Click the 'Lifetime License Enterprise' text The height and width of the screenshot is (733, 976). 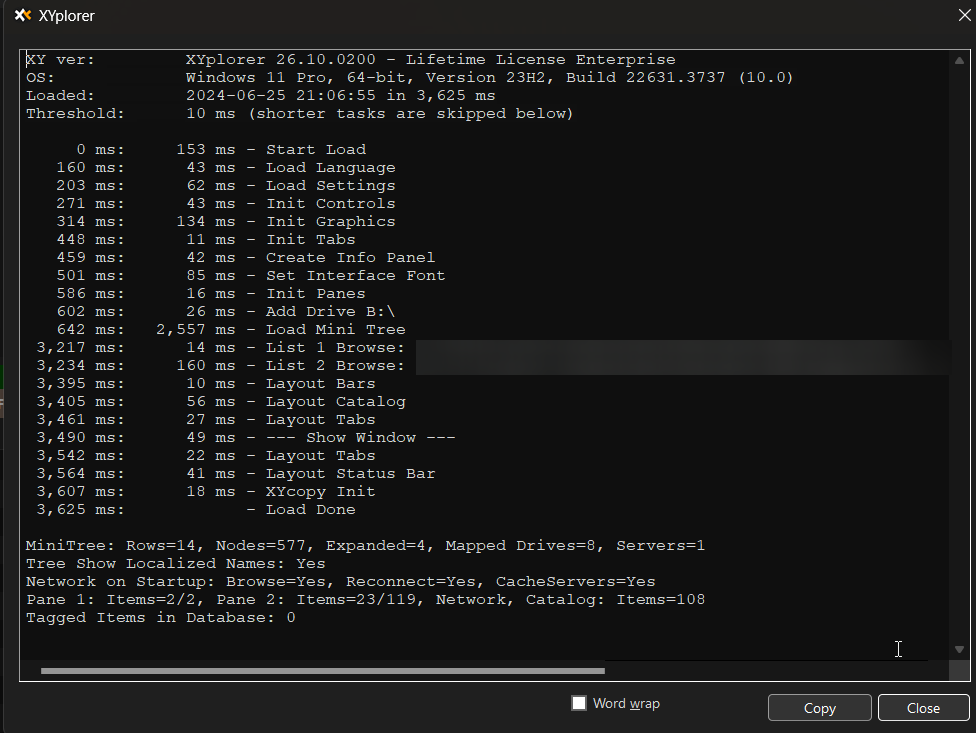pyautogui.click(x=540, y=60)
